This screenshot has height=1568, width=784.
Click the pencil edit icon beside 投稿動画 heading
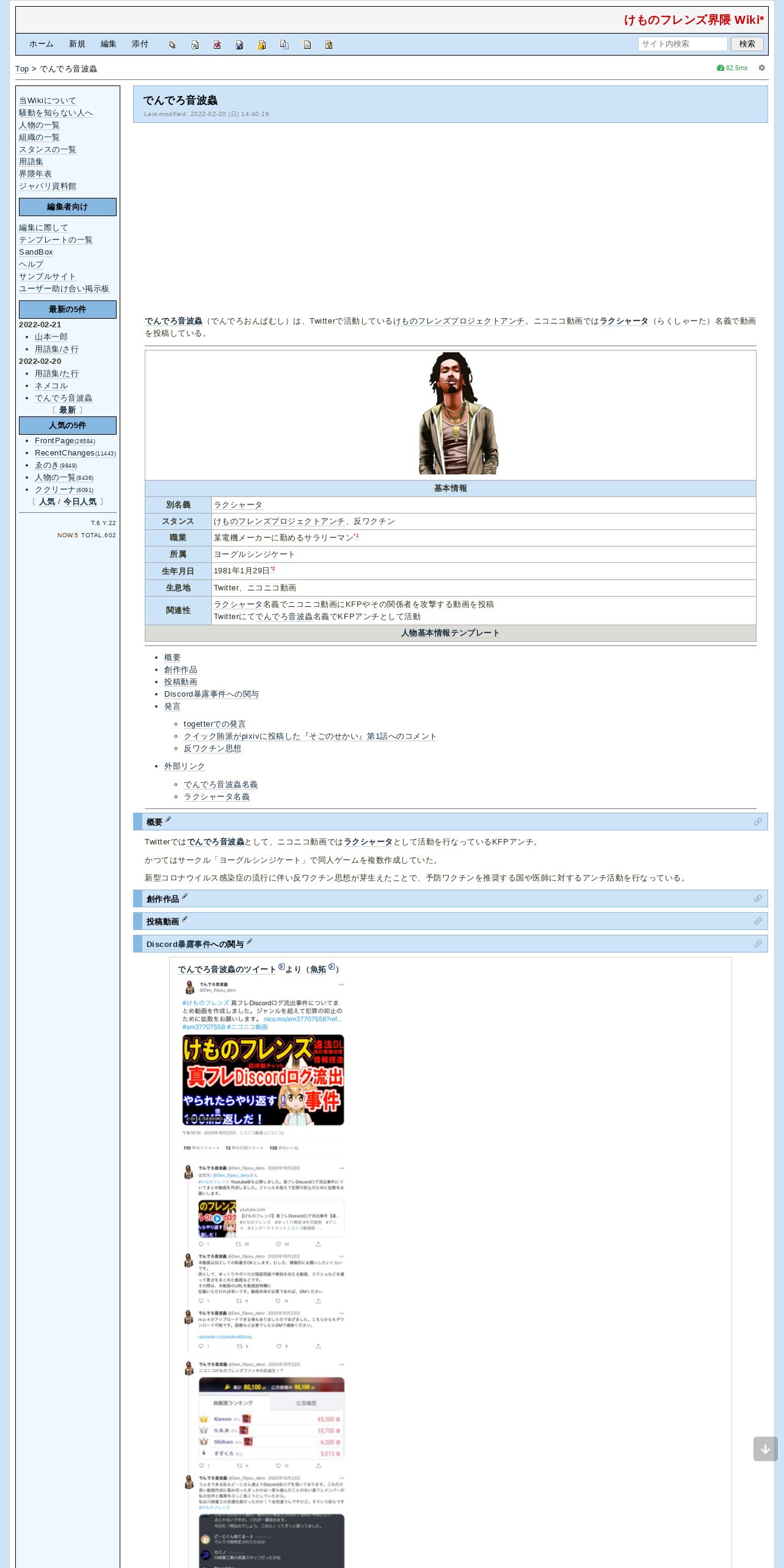pyautogui.click(x=184, y=919)
